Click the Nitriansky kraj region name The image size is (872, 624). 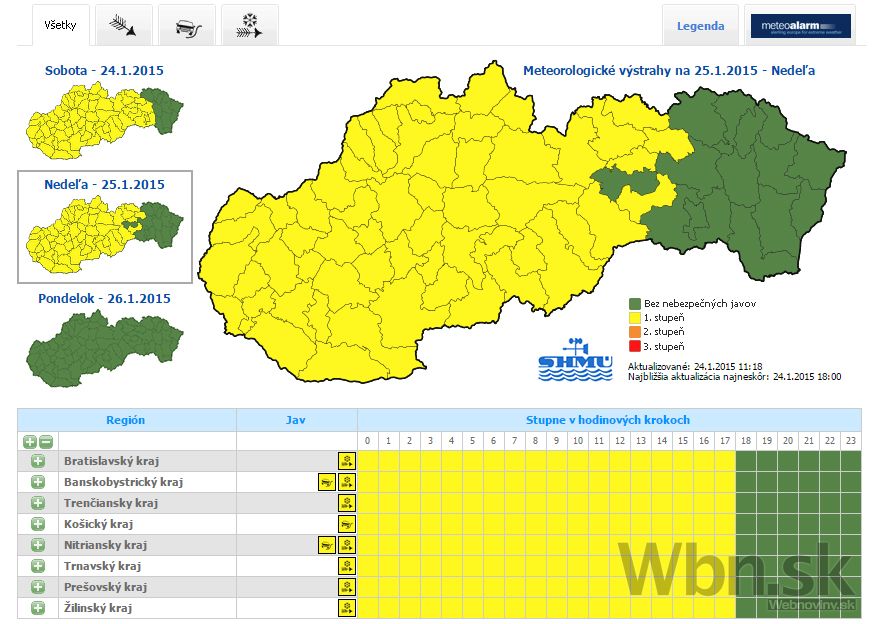(105, 545)
